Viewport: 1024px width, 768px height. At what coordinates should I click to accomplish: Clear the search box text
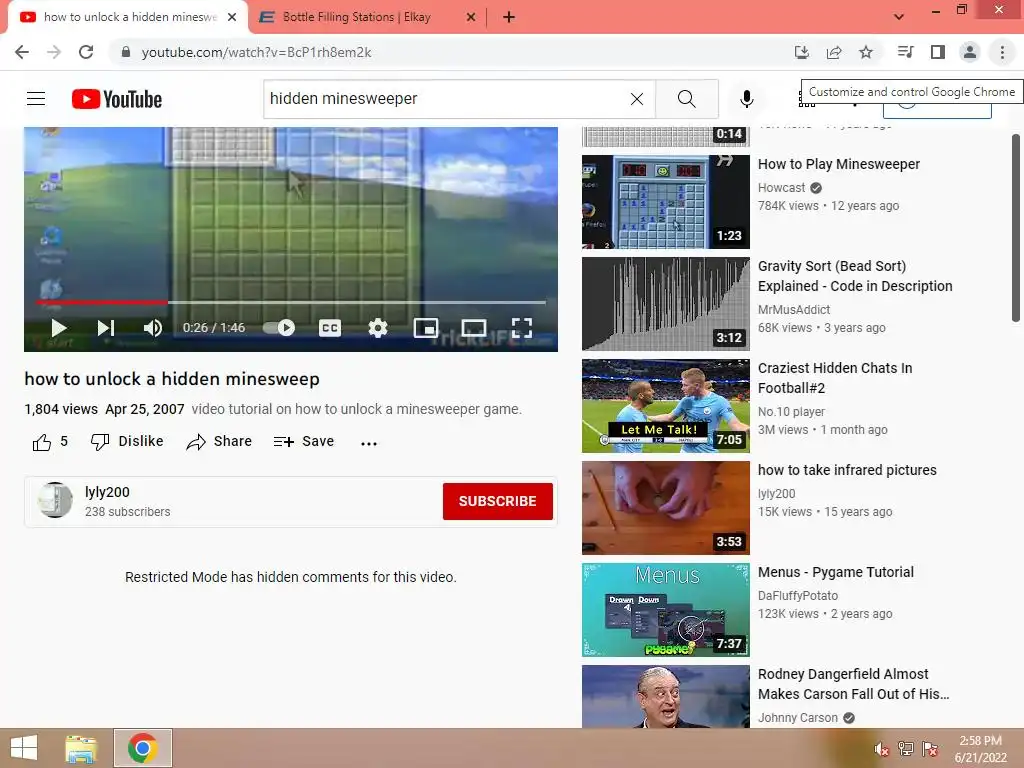637,99
